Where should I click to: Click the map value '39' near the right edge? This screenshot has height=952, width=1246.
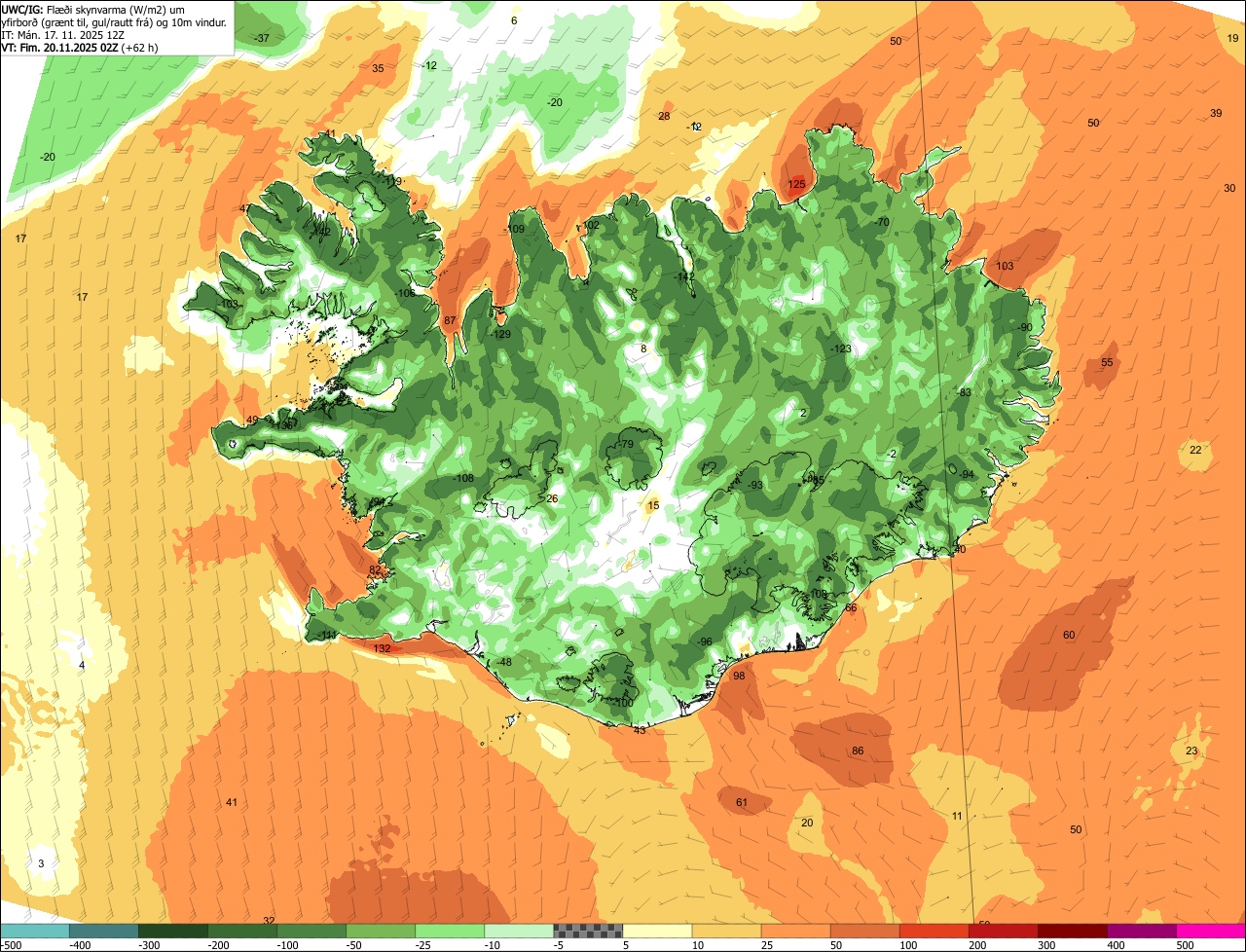(1216, 113)
